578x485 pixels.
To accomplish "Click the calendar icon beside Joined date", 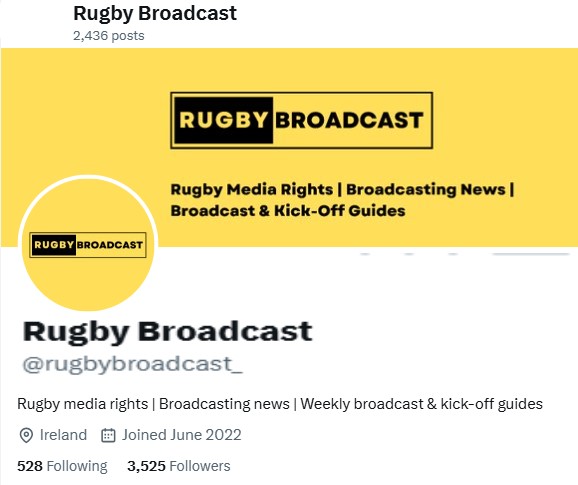I will pyautogui.click(x=108, y=435).
